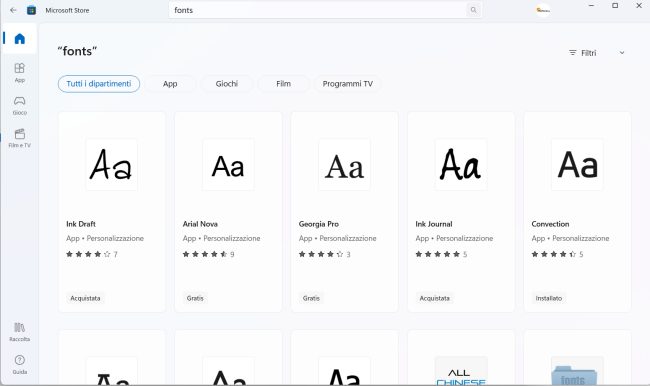Open the App section in sidebar
This screenshot has height=386, width=650.
[x=19, y=73]
